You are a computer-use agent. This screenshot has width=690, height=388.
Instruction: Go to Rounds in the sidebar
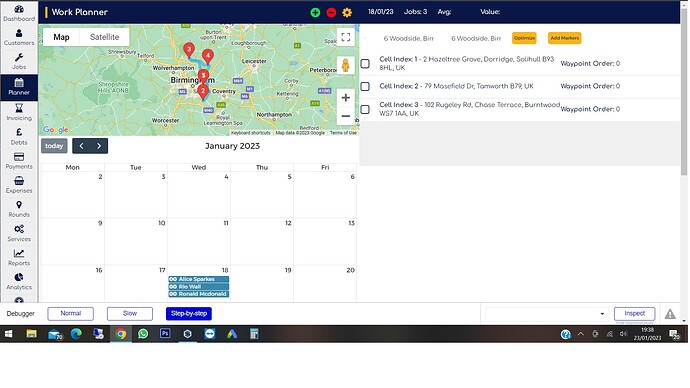(19, 209)
